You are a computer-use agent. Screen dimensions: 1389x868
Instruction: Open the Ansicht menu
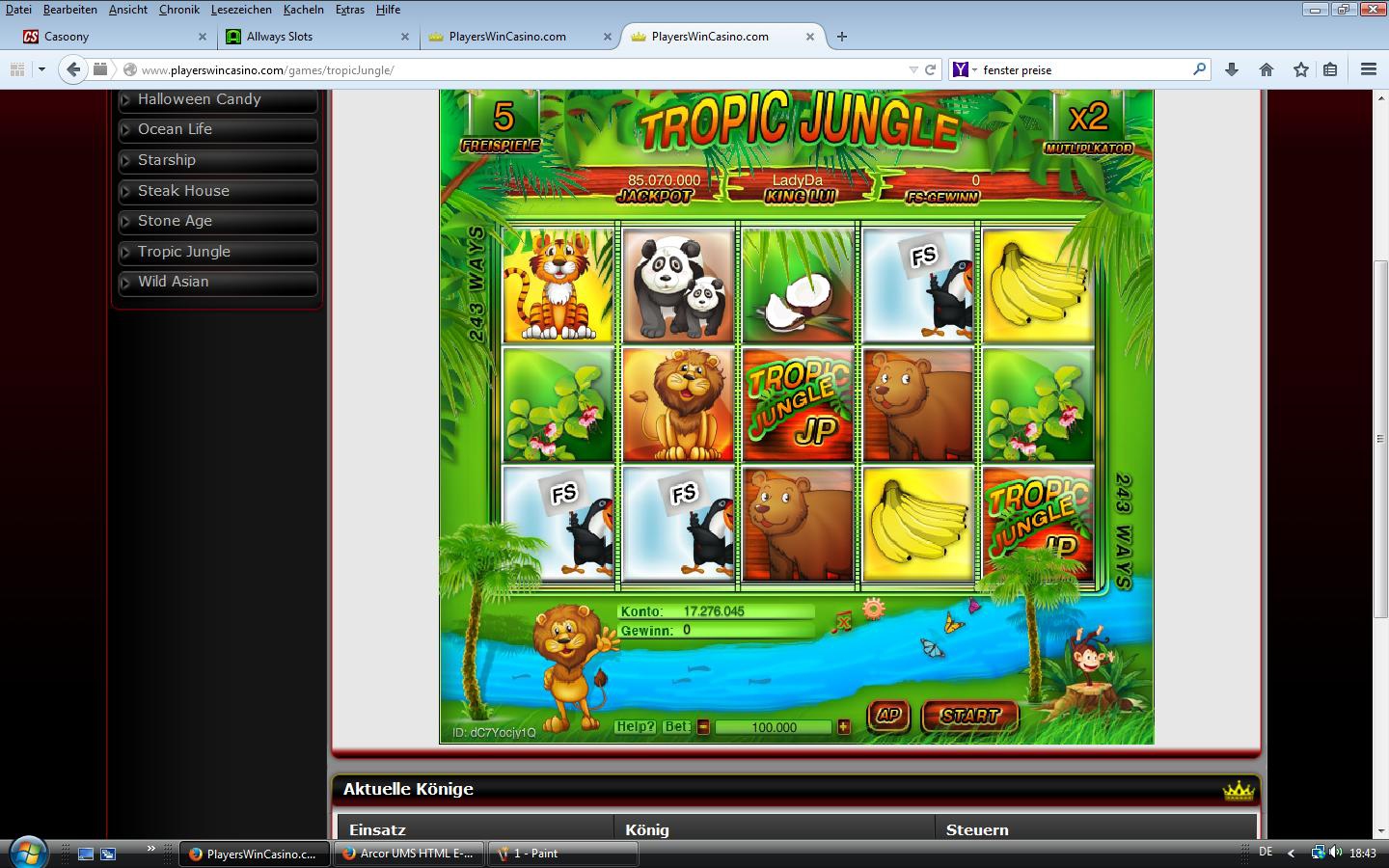[128, 10]
